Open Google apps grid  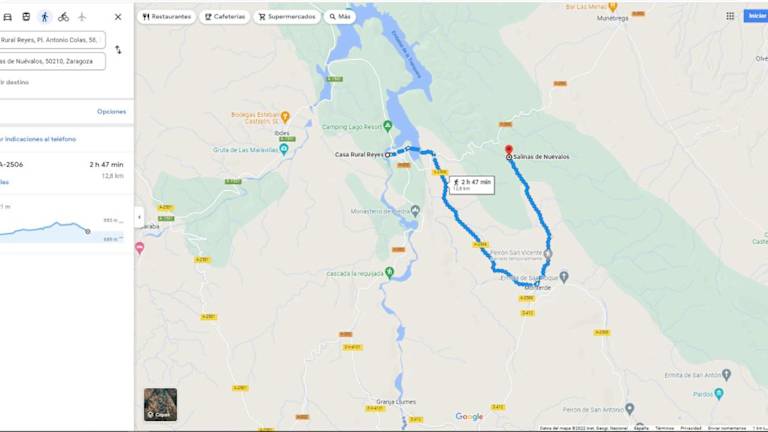(x=730, y=16)
